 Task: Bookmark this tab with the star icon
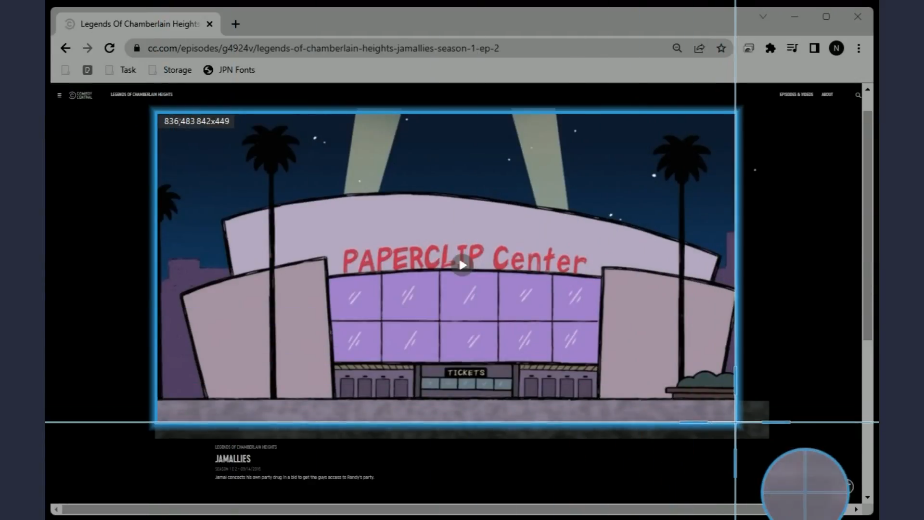point(721,48)
